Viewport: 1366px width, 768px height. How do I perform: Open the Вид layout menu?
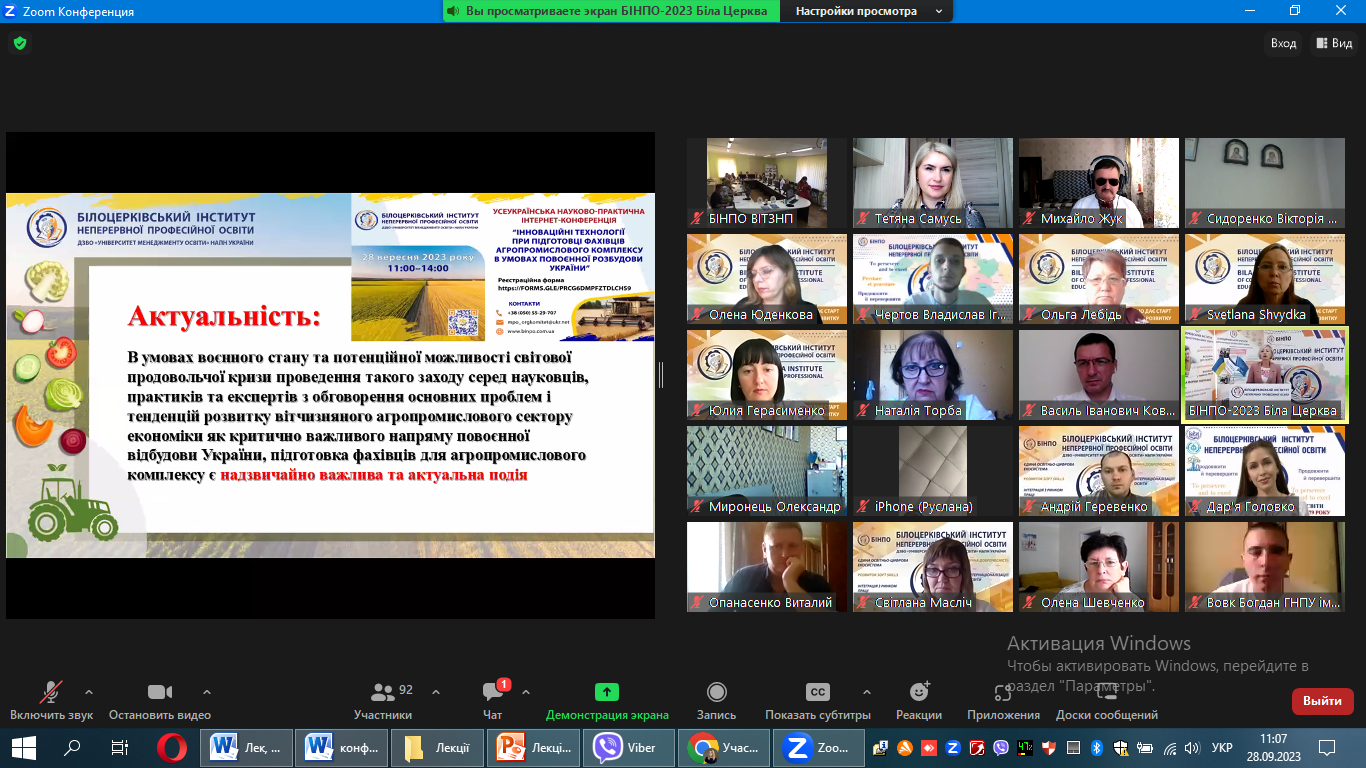click(x=1334, y=43)
